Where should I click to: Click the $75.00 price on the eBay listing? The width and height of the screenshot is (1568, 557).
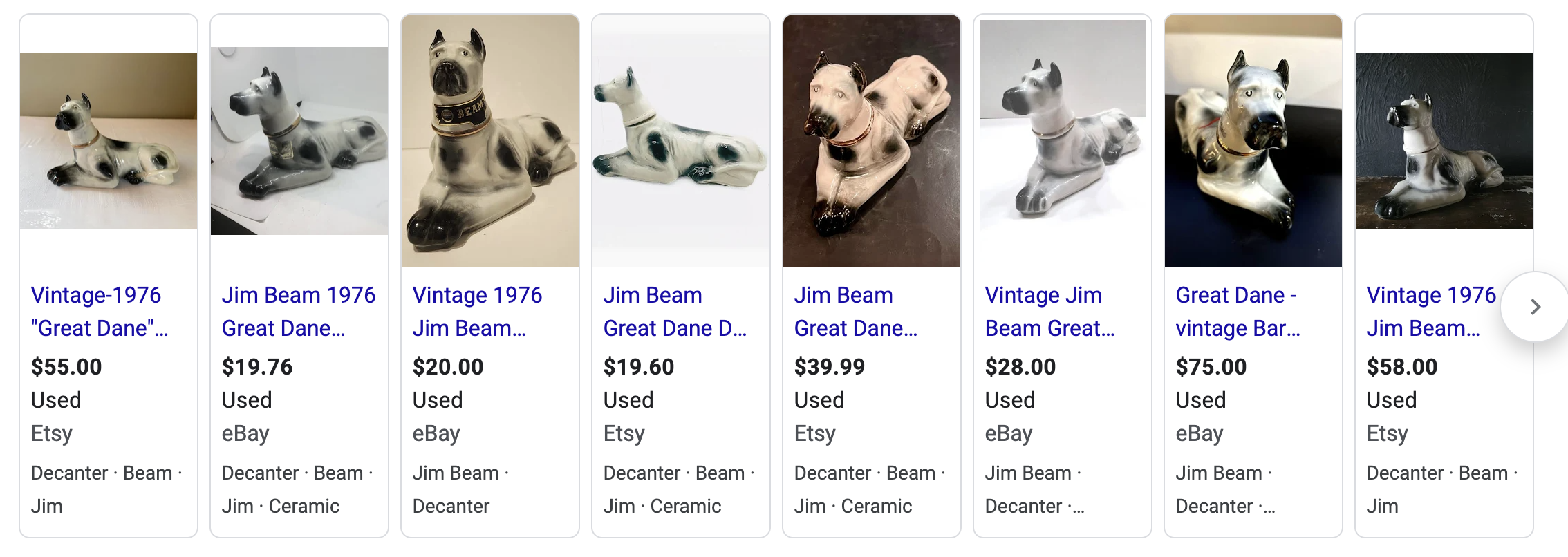(1211, 367)
